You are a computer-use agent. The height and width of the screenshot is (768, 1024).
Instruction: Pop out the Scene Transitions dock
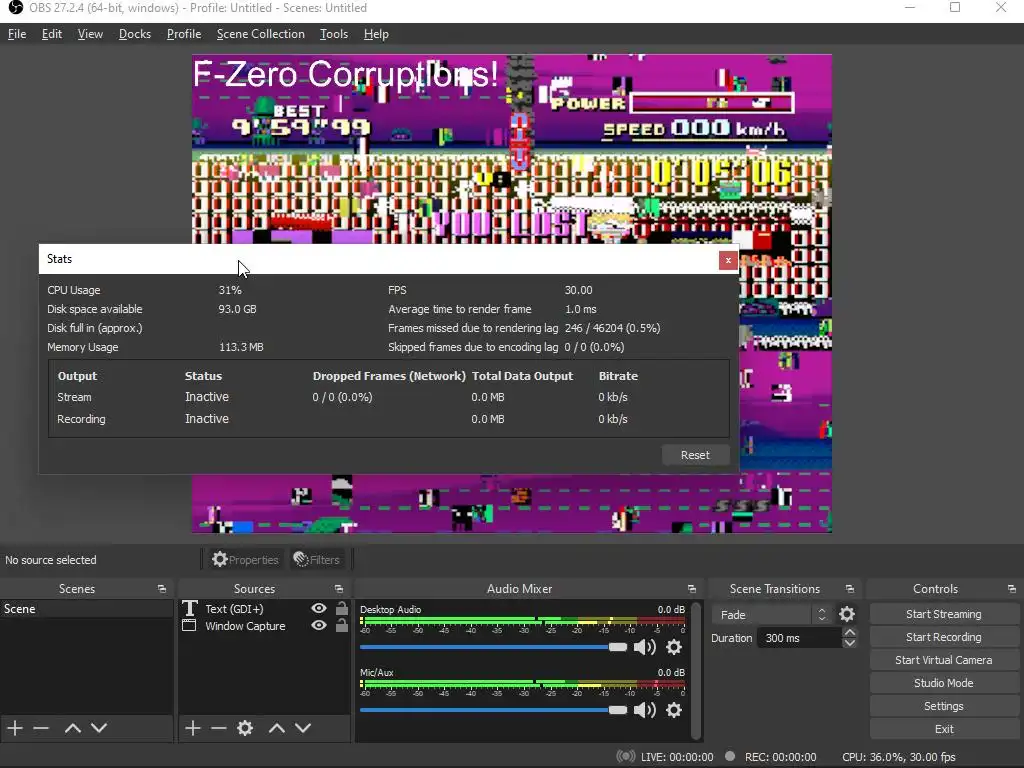[850, 589]
